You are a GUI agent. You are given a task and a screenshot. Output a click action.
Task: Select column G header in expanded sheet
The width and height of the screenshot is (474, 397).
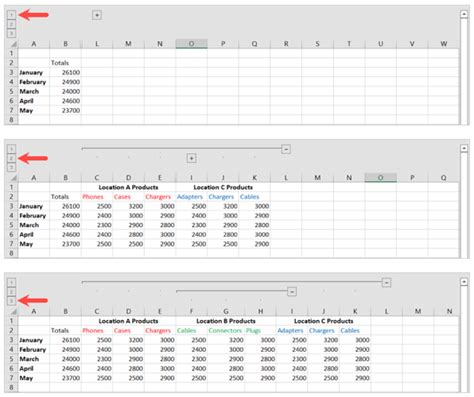(x=226, y=311)
